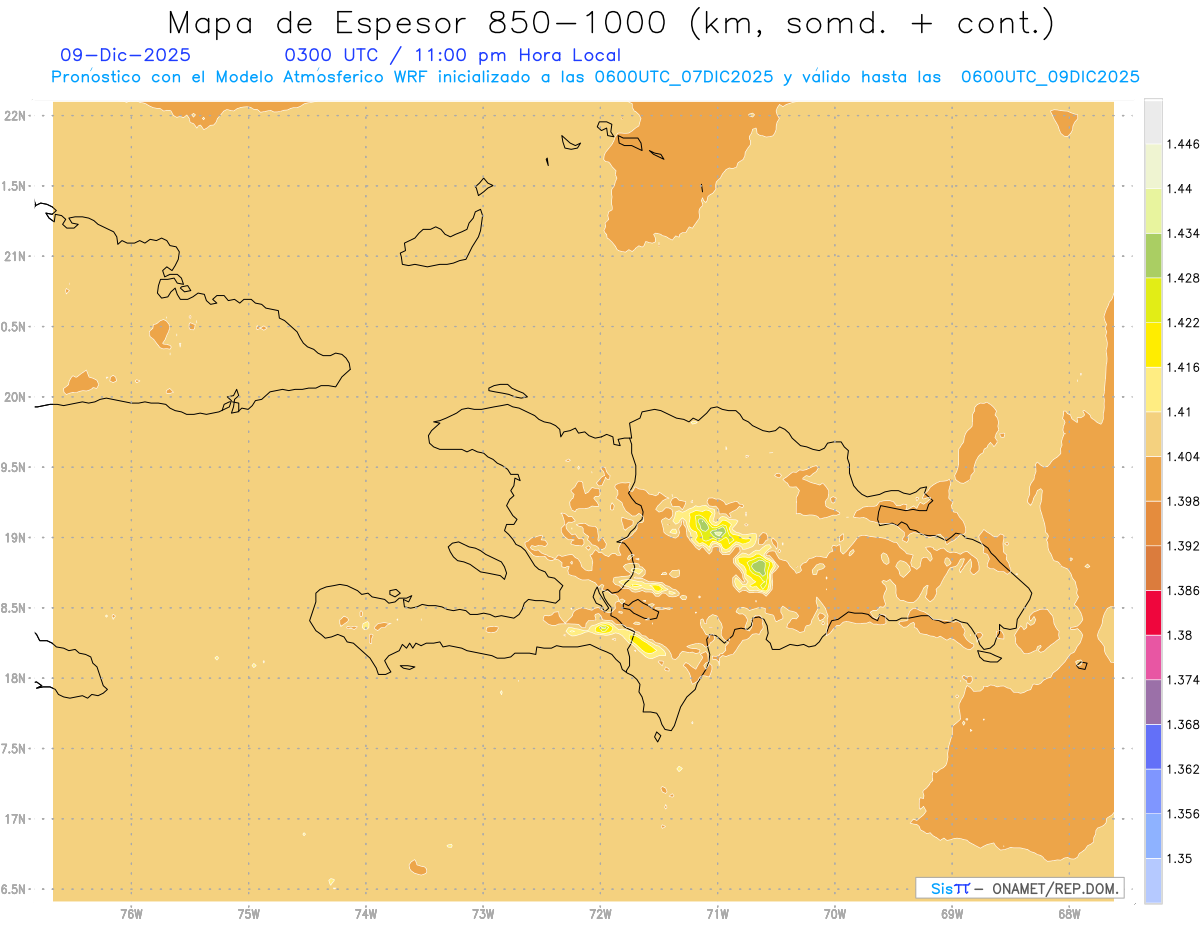Click the latitude label '8.5N'
Viewport: 1200px width, 927px height.
14,608
